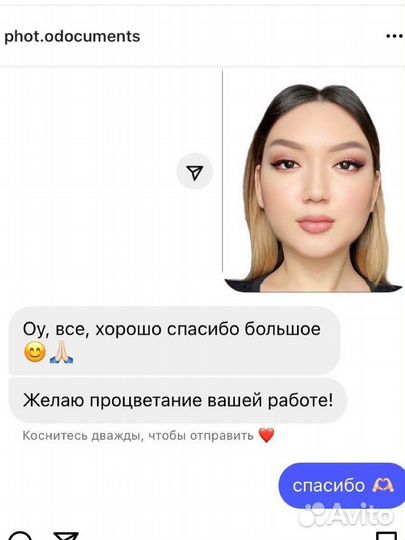The image size is (405, 540).
Task: Select the 'Желаю процветание вашей работе!' message
Action: pos(177,401)
